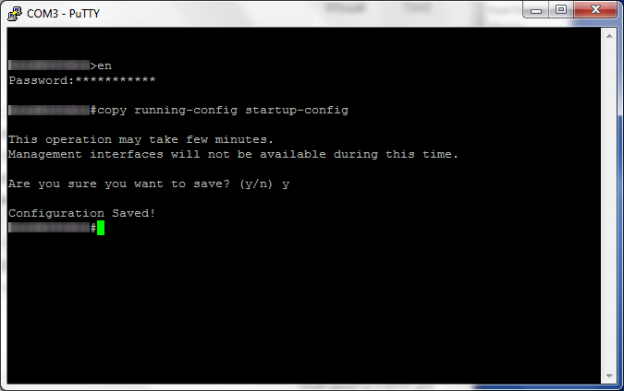Click the scrollbar down arrow
Screen dimensions: 624x391
pos(609,376)
